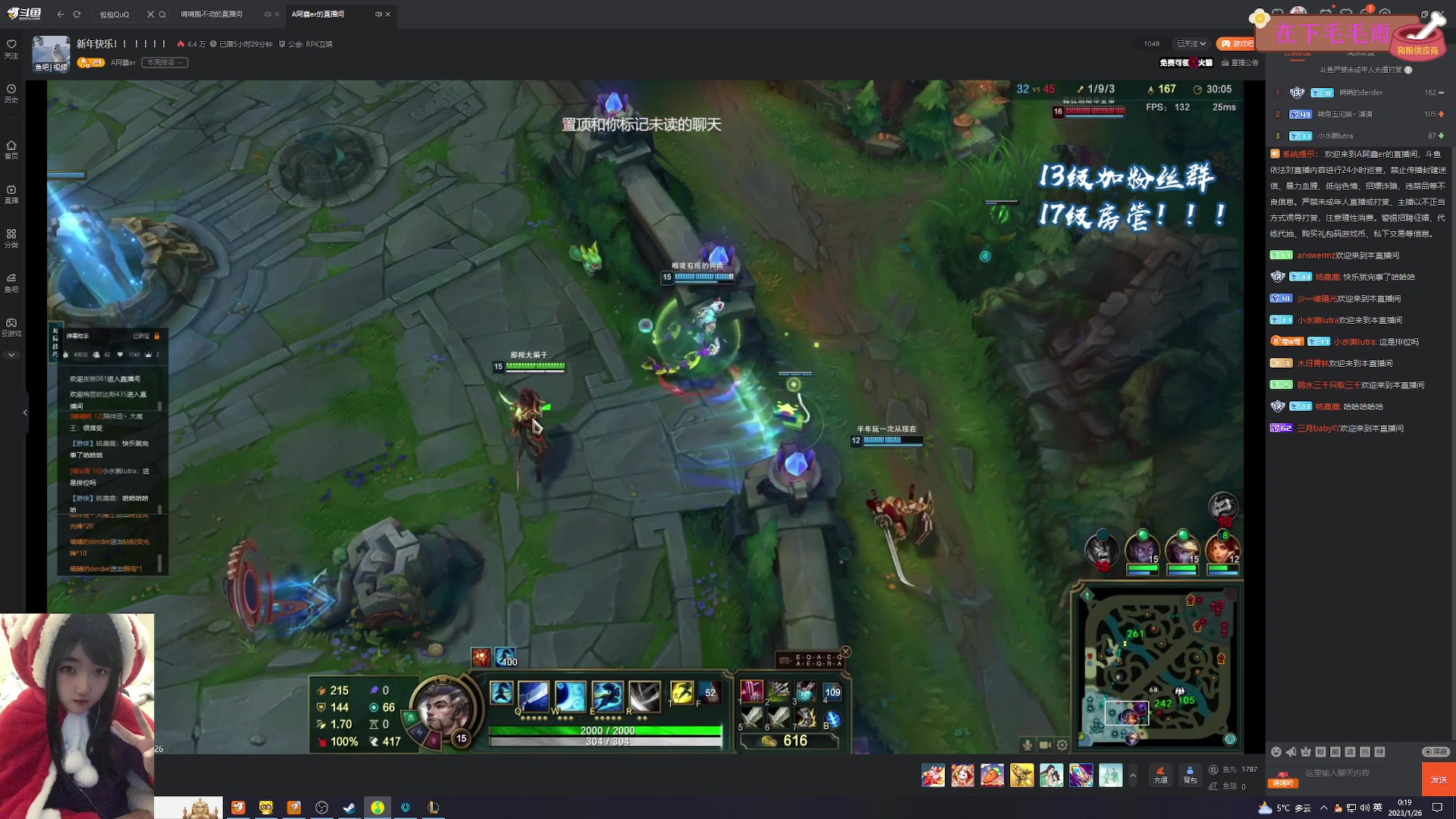
Task: Open rank 1 user 晴晴的derder
Action: point(1360,93)
